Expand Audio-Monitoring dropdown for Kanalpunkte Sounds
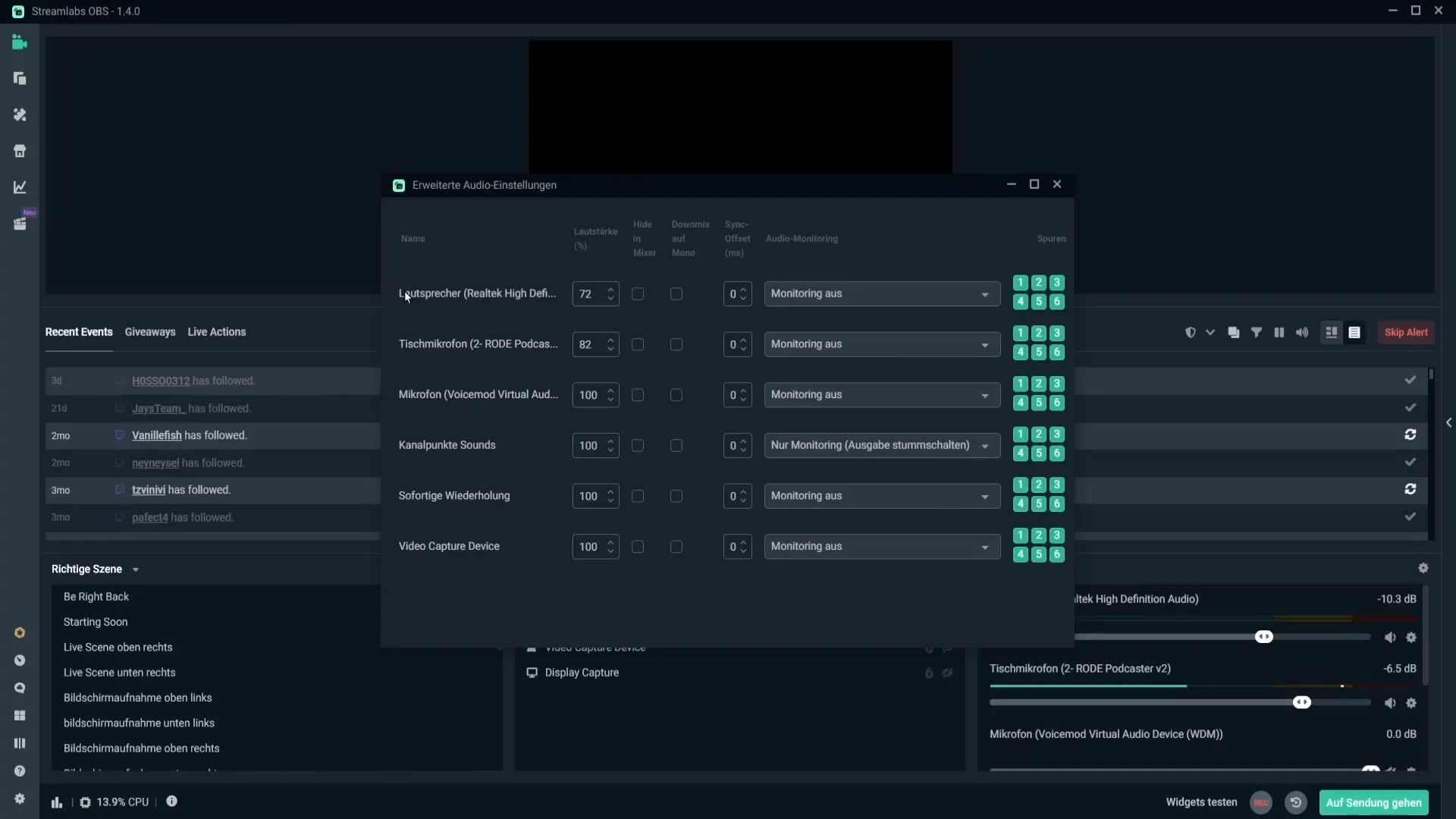This screenshot has width=1456, height=819. point(986,445)
